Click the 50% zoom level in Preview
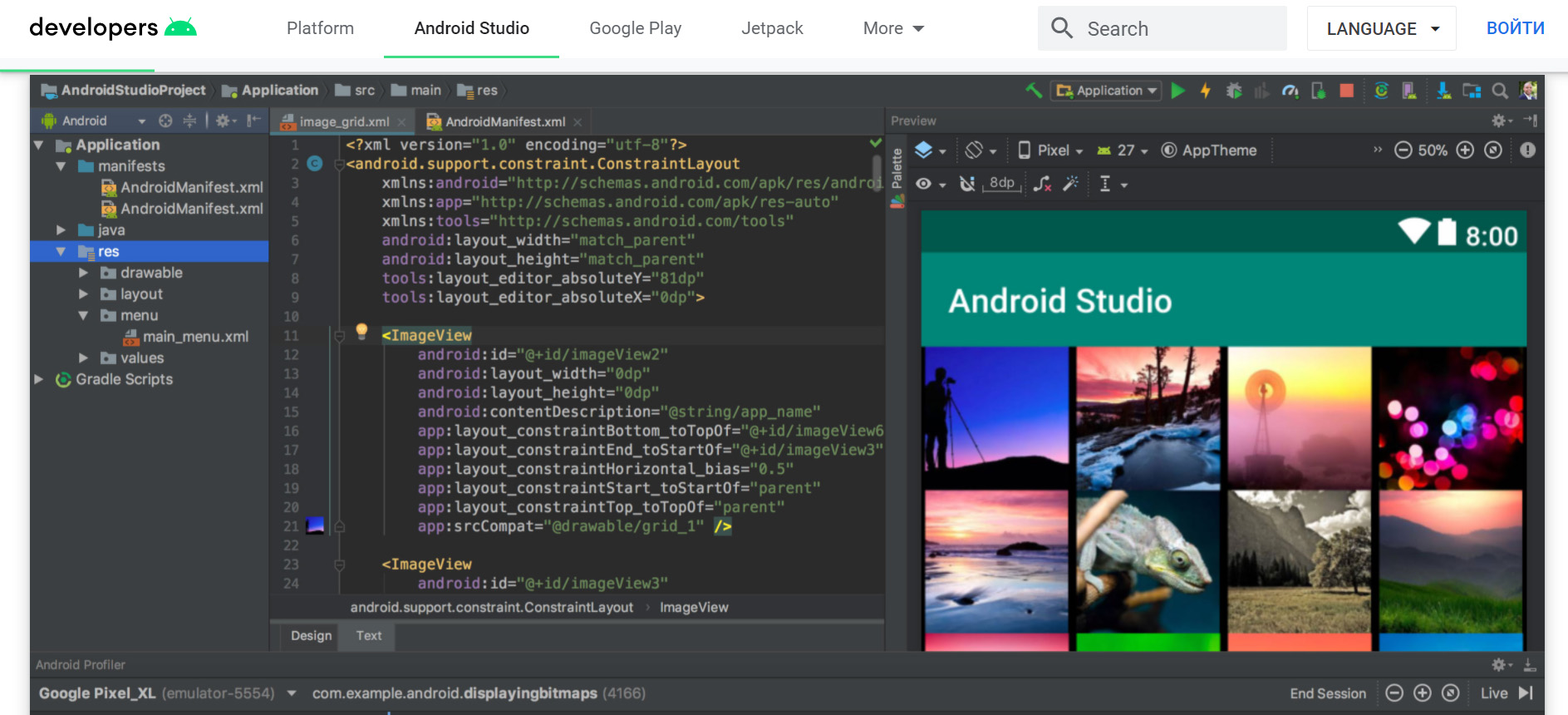The height and width of the screenshot is (715, 1568). tap(1433, 150)
